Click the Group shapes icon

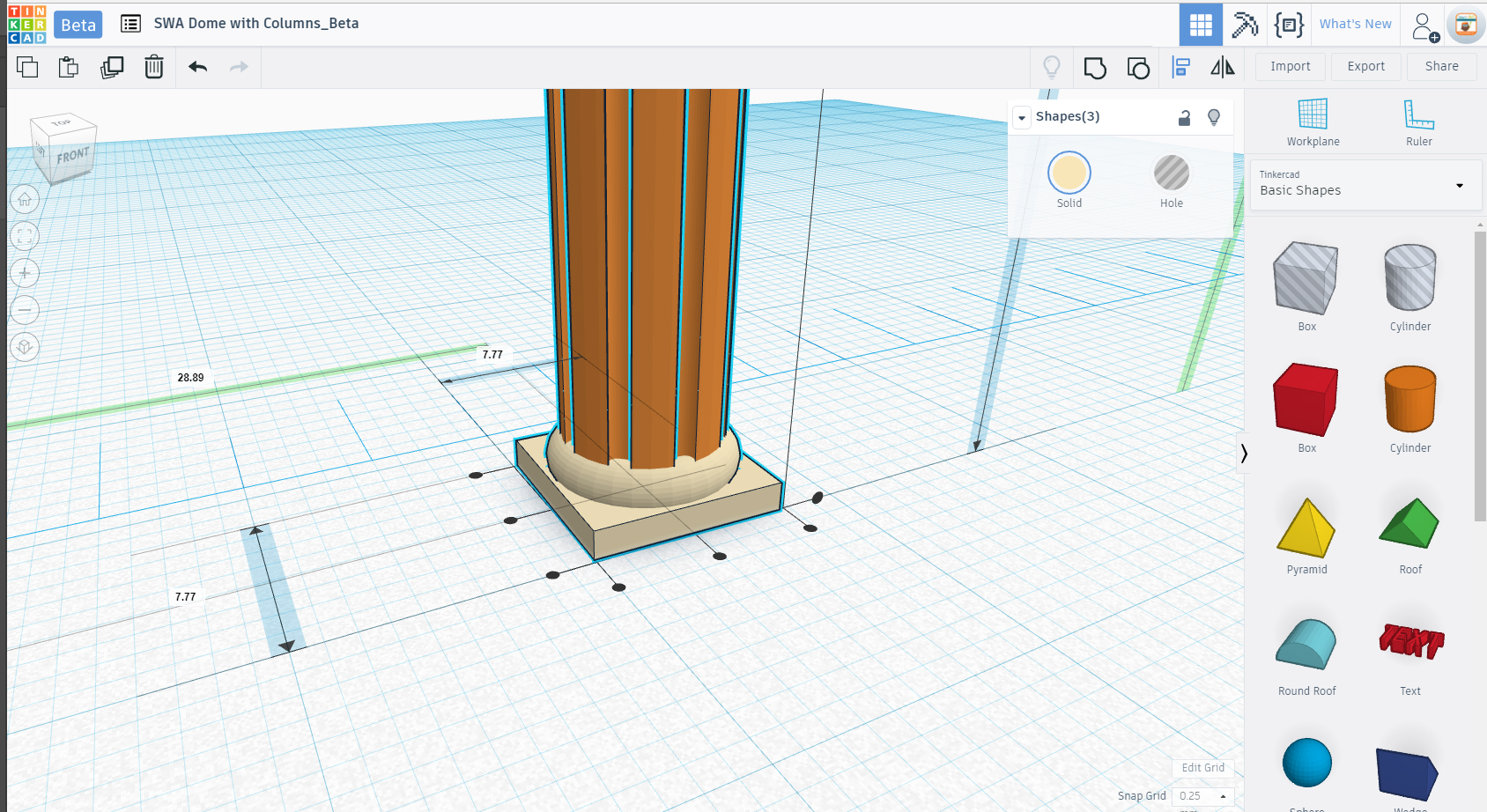(1095, 68)
